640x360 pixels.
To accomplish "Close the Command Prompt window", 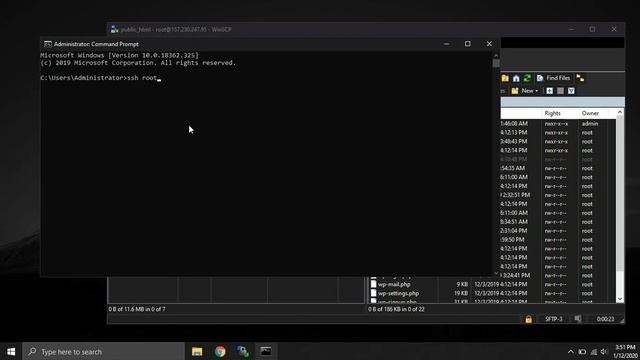I will tap(489, 44).
